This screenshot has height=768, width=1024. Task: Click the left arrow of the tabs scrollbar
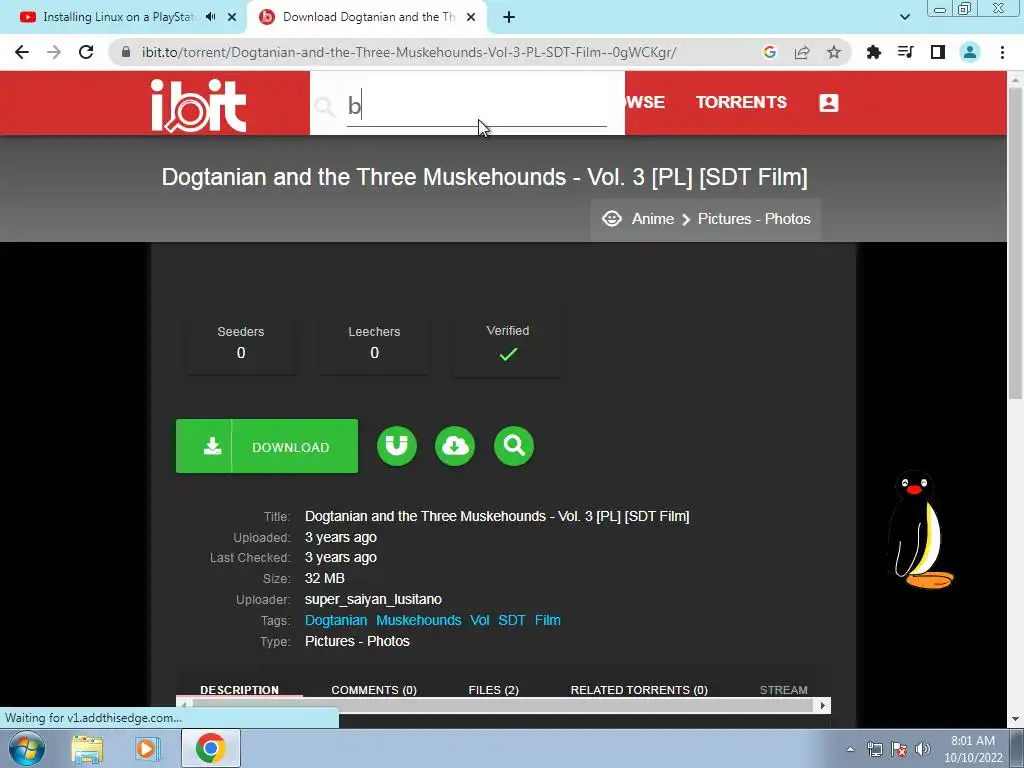184,705
